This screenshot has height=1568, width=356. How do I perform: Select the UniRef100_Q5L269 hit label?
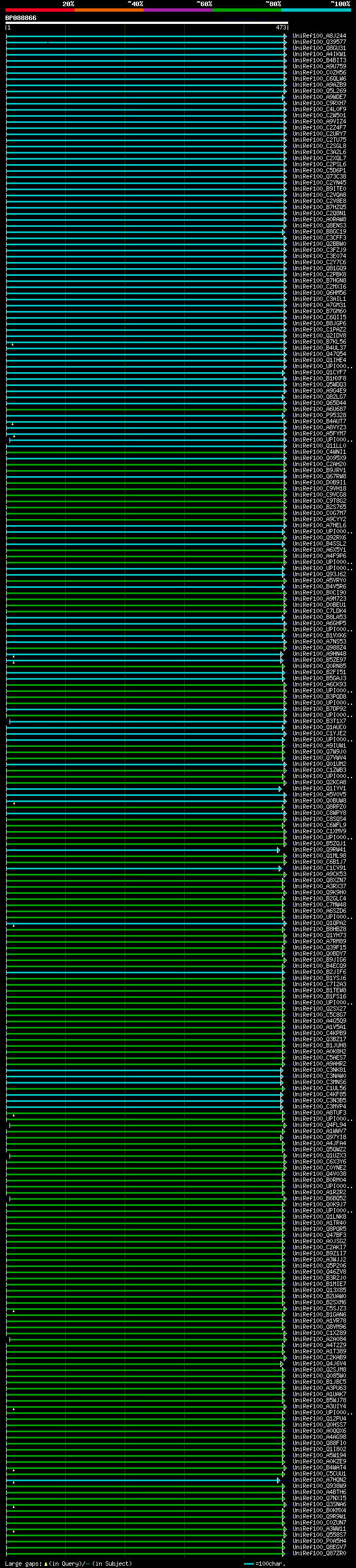click(x=319, y=91)
